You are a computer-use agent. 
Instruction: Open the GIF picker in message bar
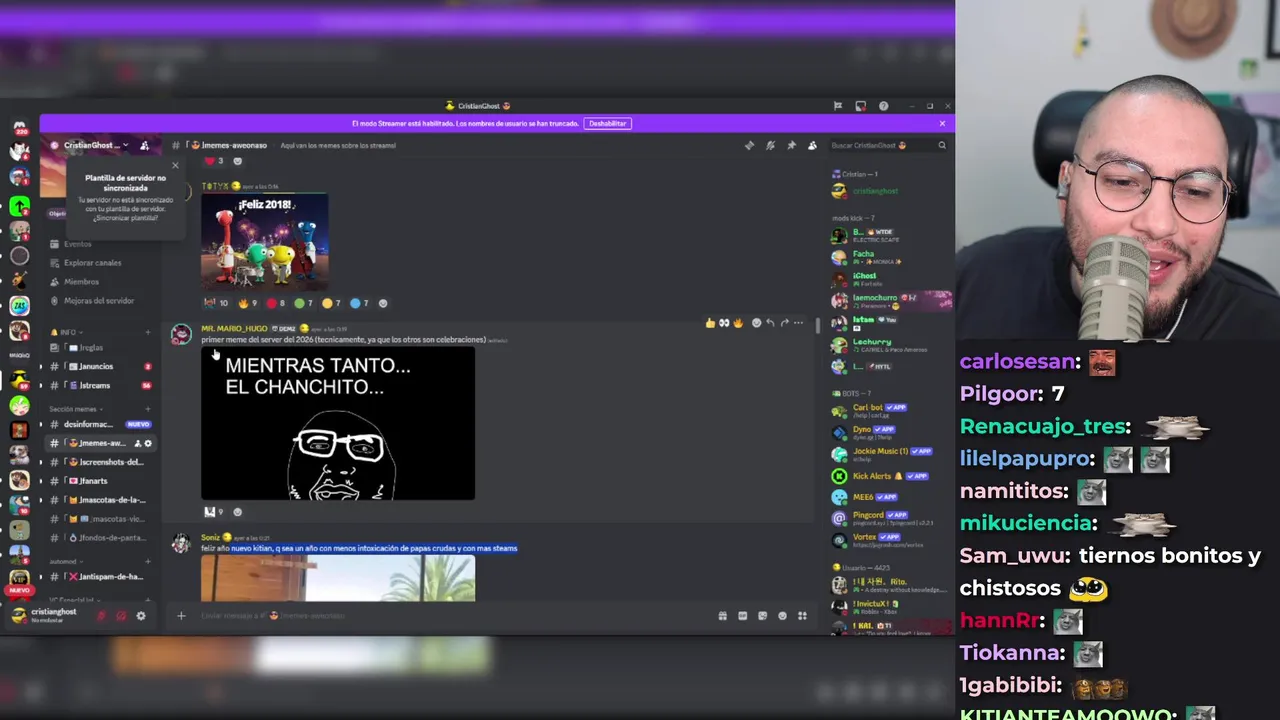coord(742,616)
